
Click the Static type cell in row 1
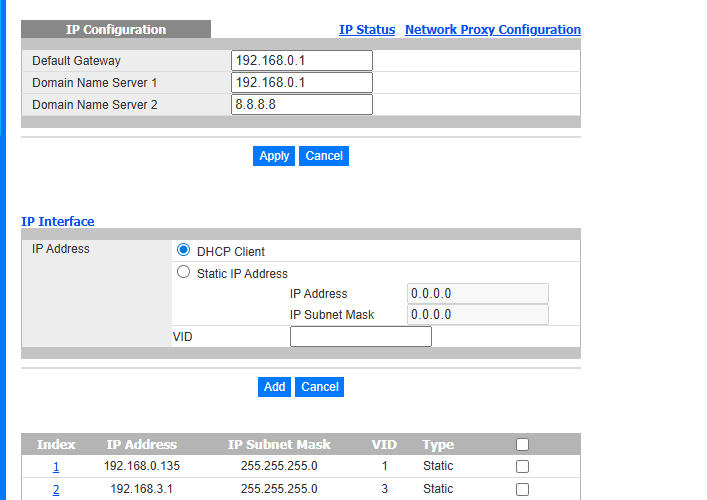[x=438, y=466]
